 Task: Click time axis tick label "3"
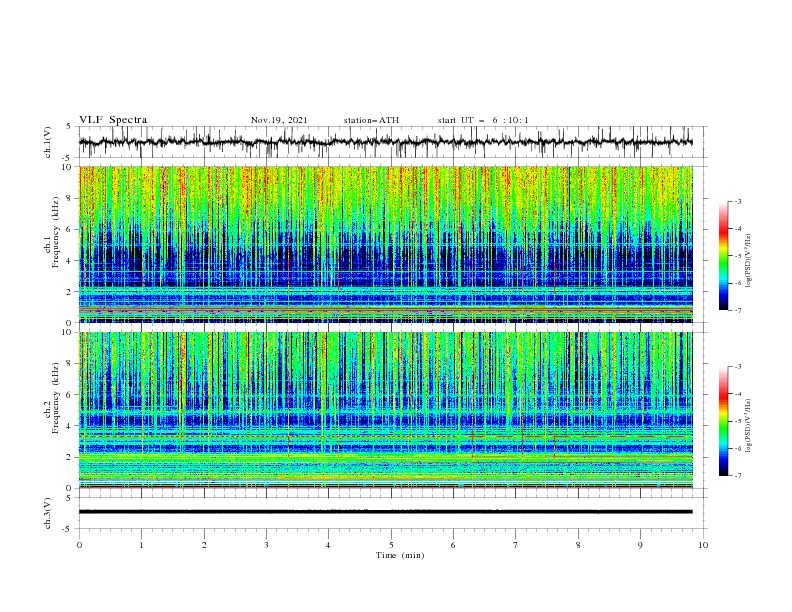click(266, 545)
